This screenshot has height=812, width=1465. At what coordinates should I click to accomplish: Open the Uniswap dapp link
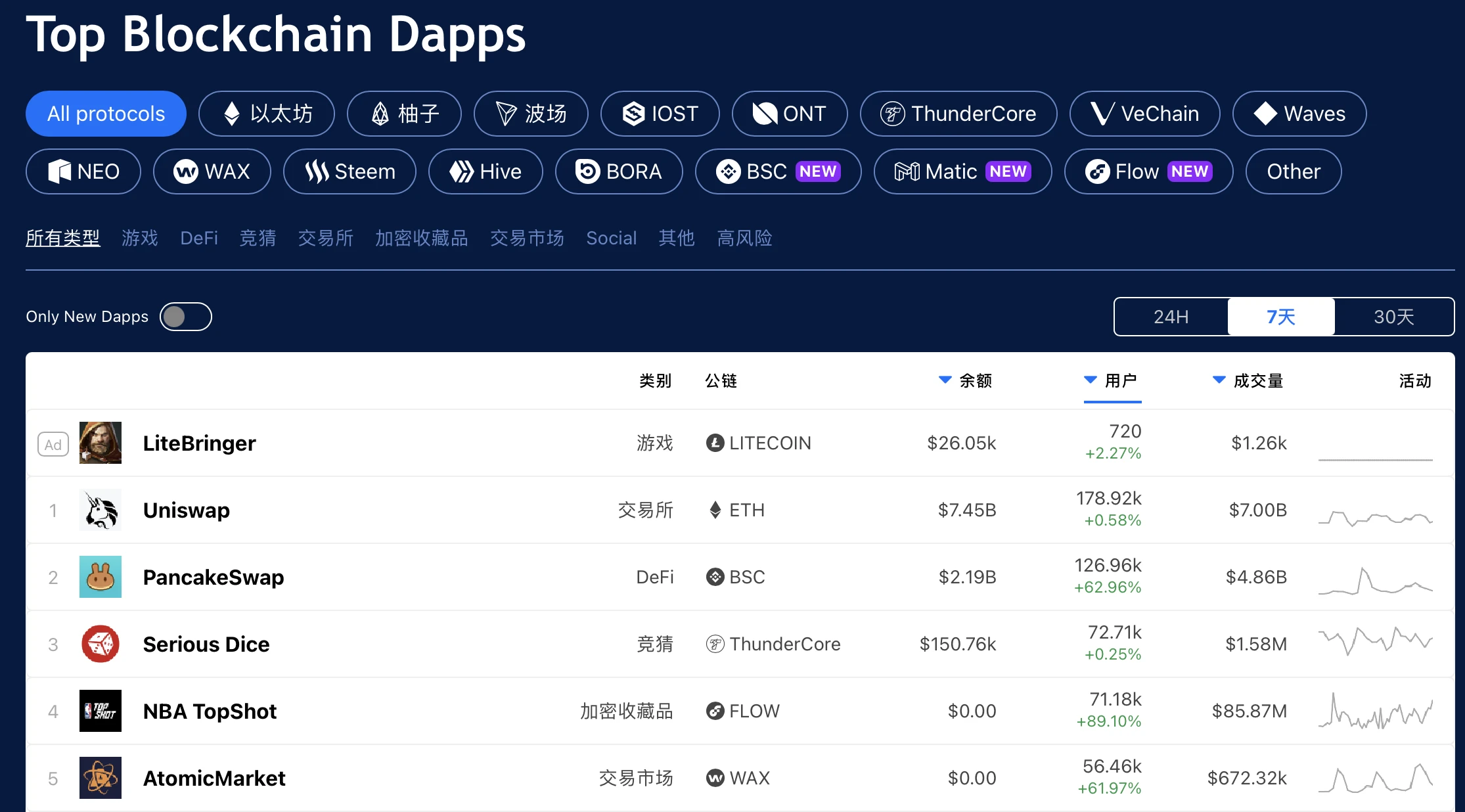click(x=187, y=510)
